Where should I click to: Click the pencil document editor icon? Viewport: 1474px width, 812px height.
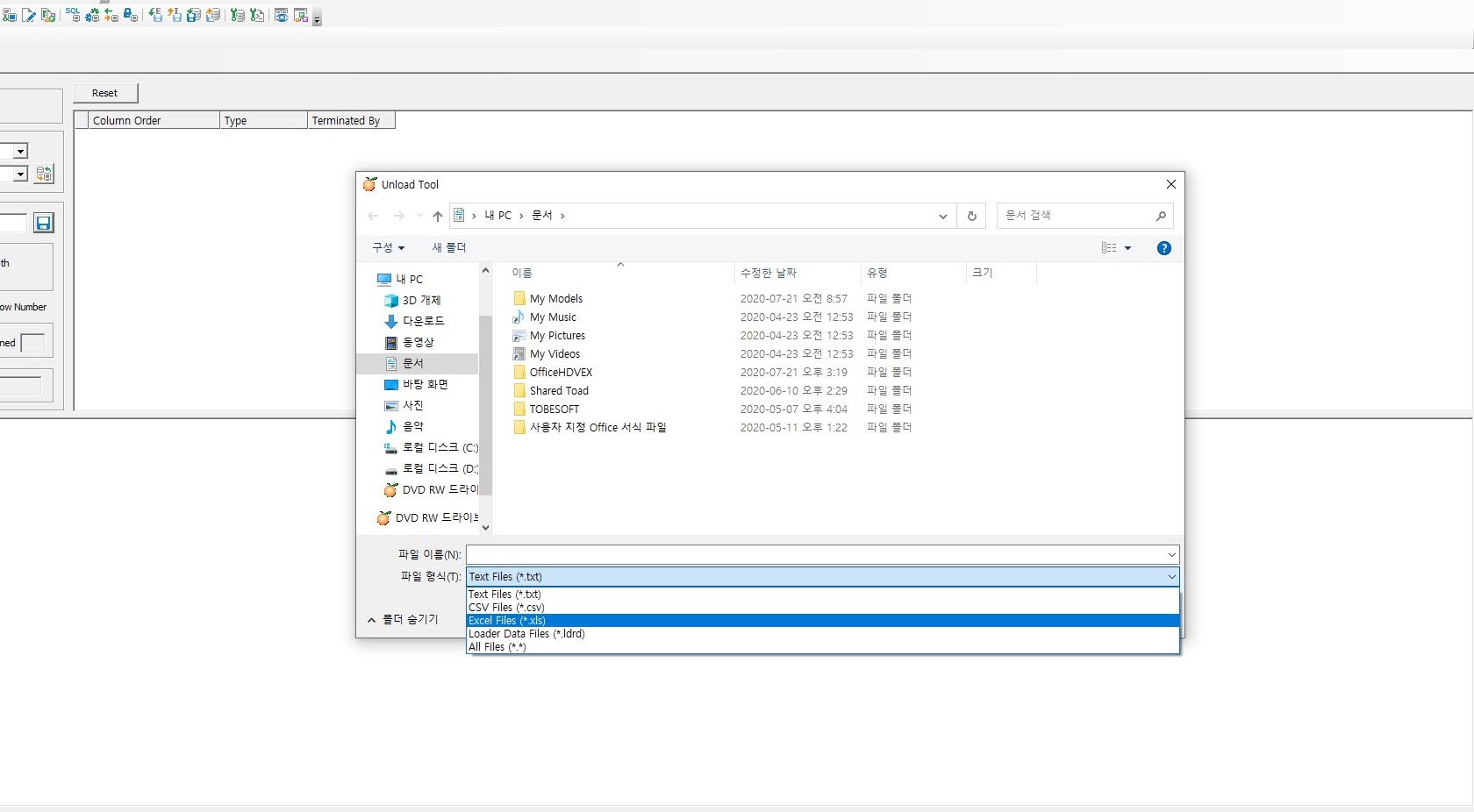pyautogui.click(x=29, y=15)
